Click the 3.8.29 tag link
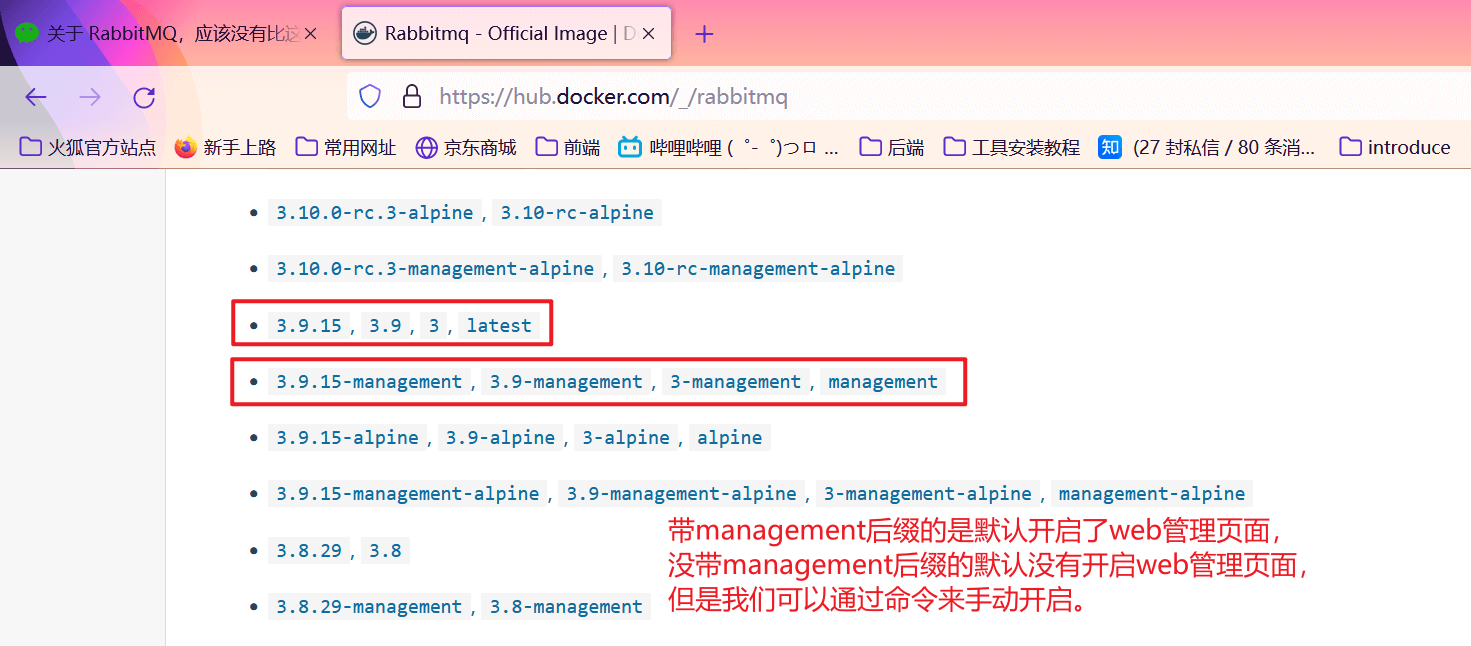Screen dimensions: 1471x646 pyautogui.click(x=309, y=550)
